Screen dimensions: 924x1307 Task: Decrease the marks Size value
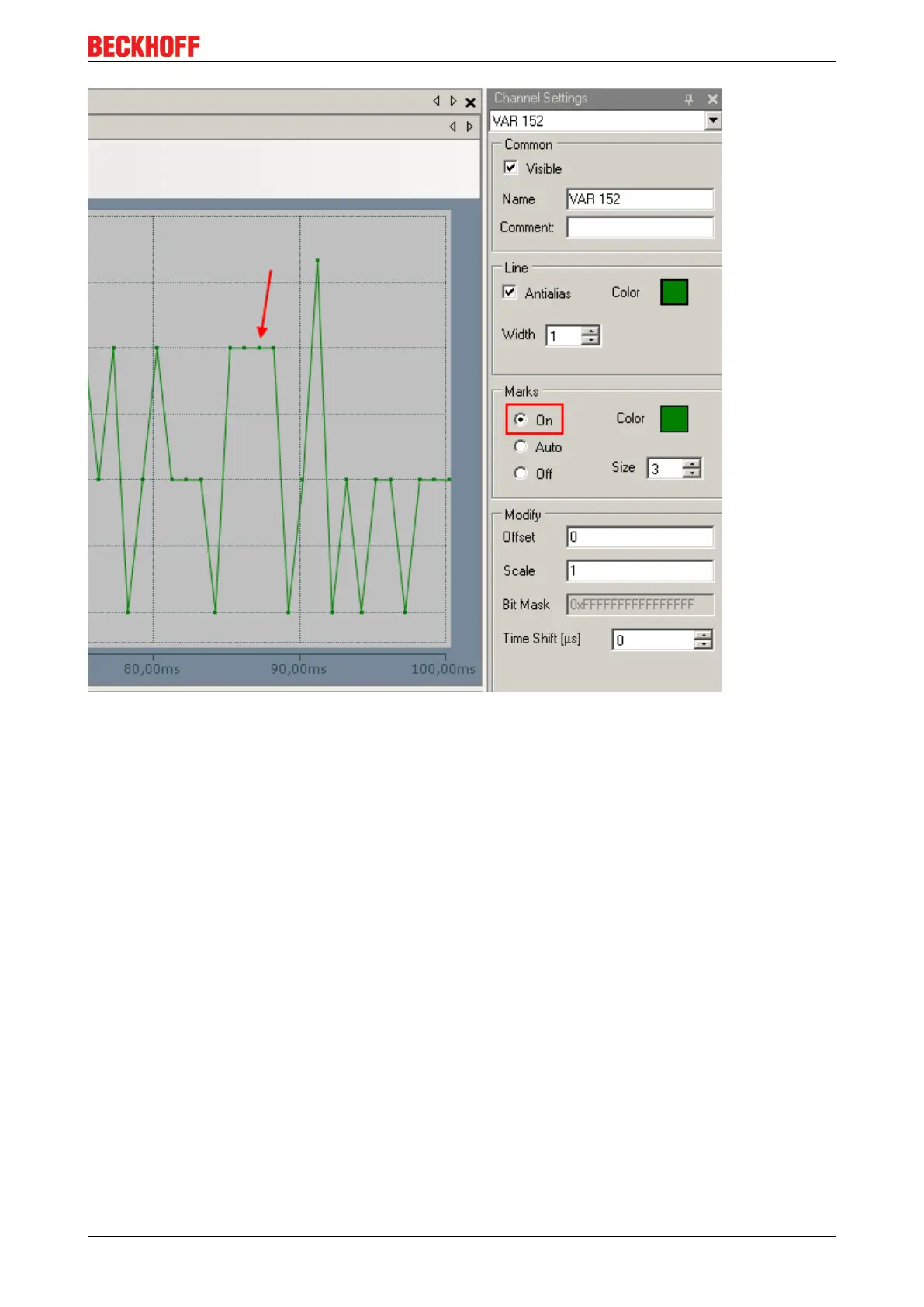click(x=692, y=473)
